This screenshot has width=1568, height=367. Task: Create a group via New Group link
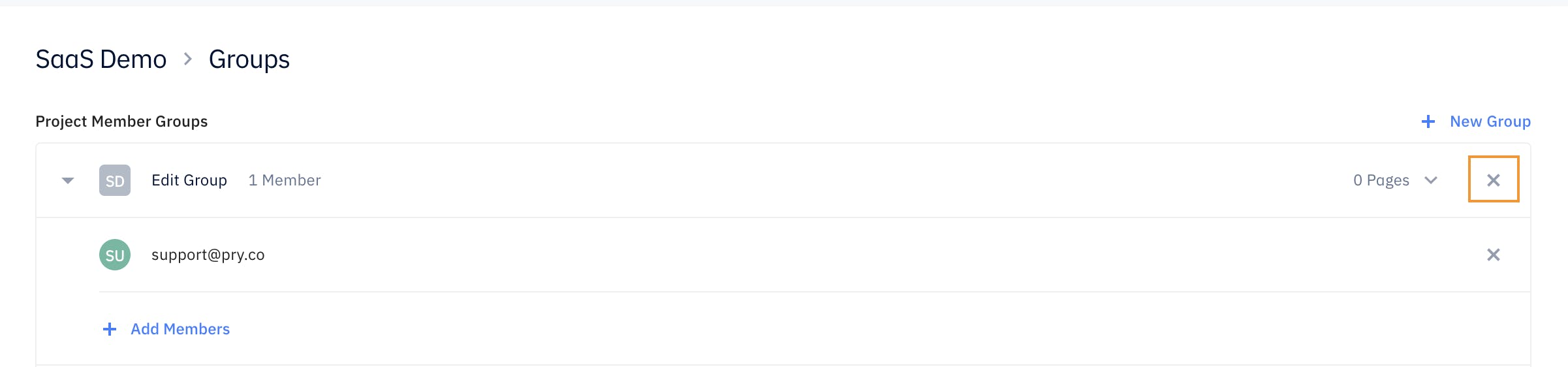pos(1490,121)
